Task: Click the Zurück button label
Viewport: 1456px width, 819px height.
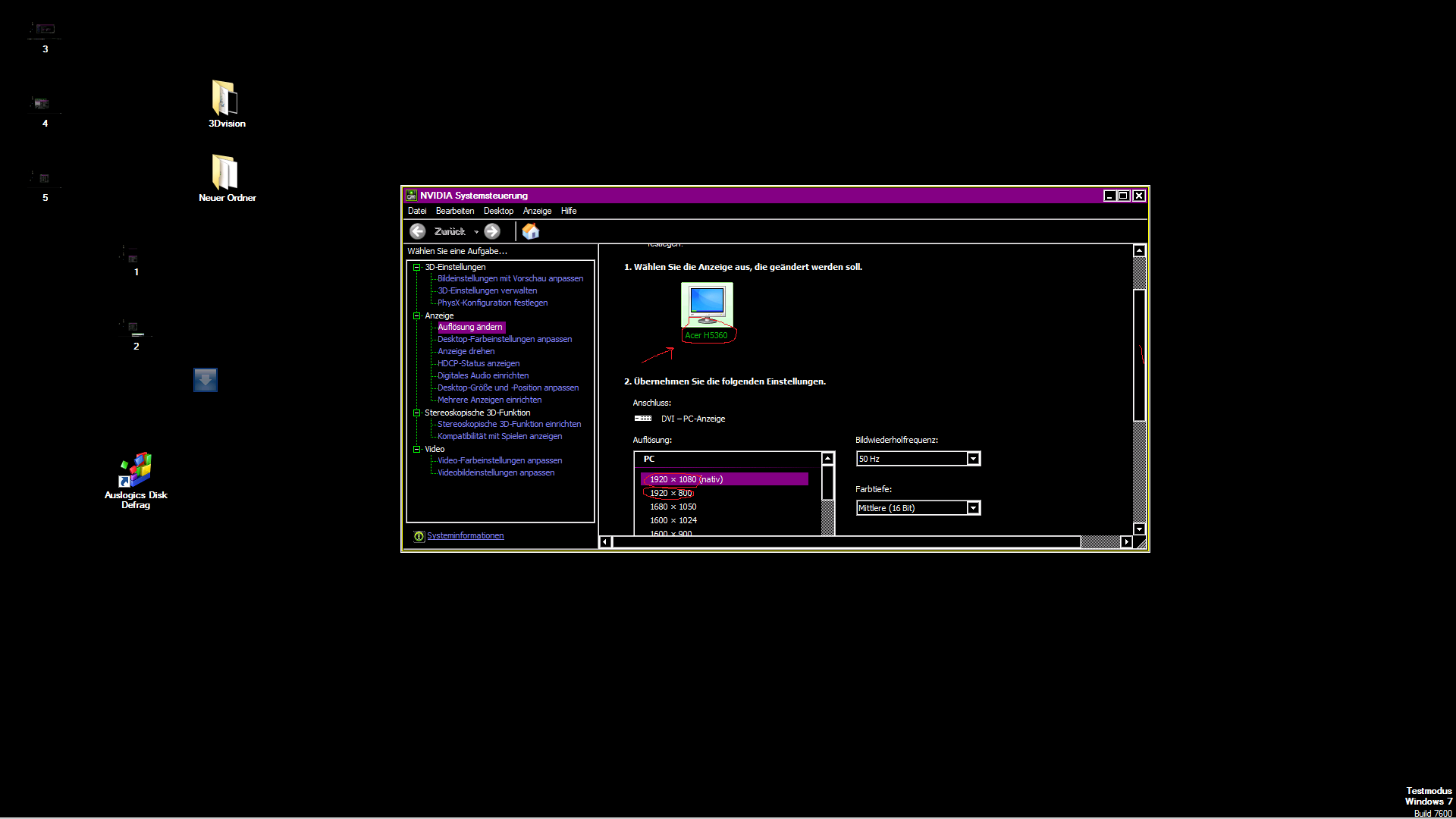Action: point(450,231)
